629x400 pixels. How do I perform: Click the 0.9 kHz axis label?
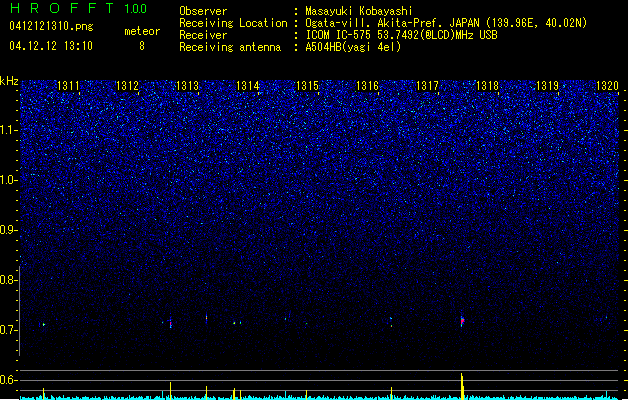pos(8,230)
